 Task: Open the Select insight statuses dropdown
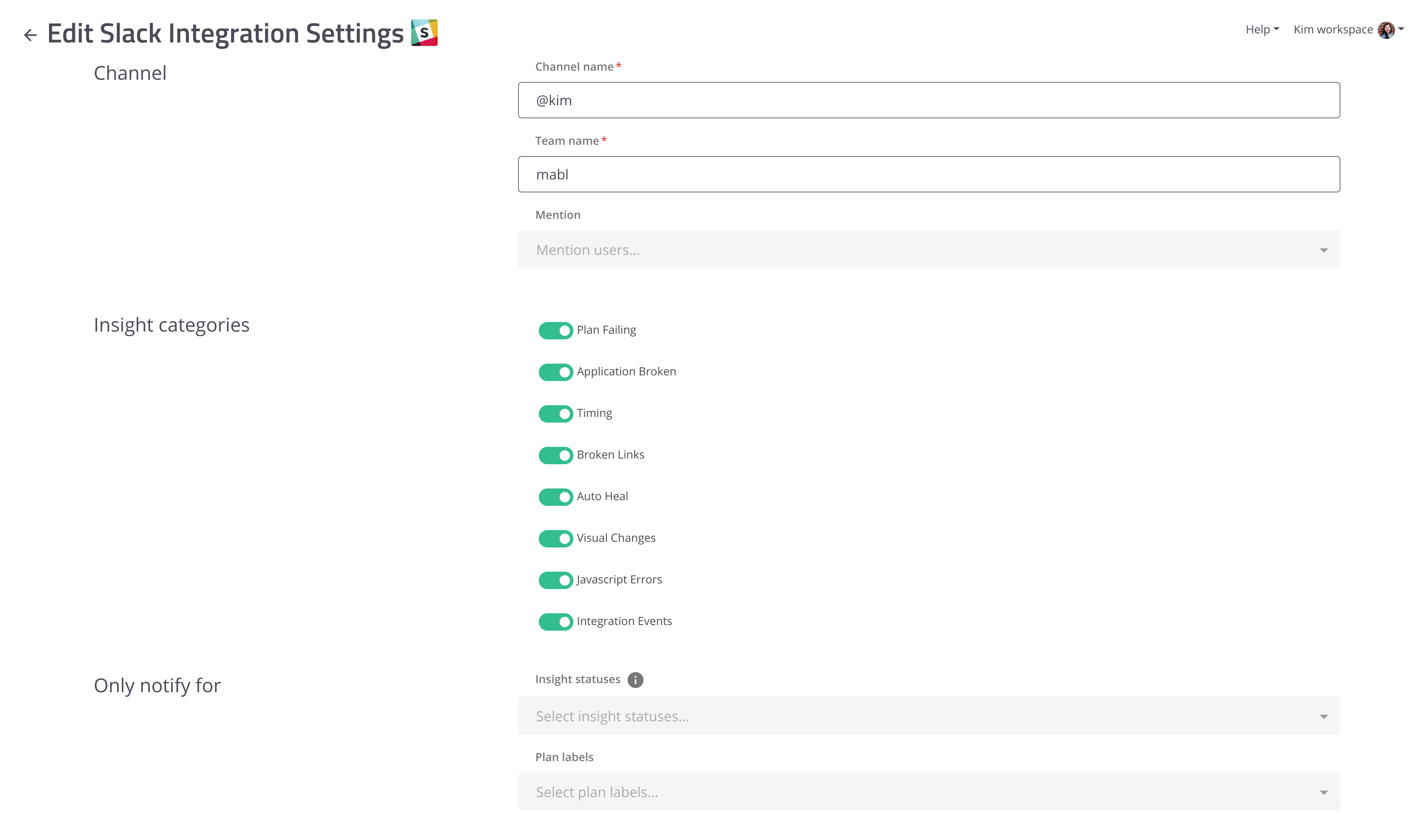(928, 716)
